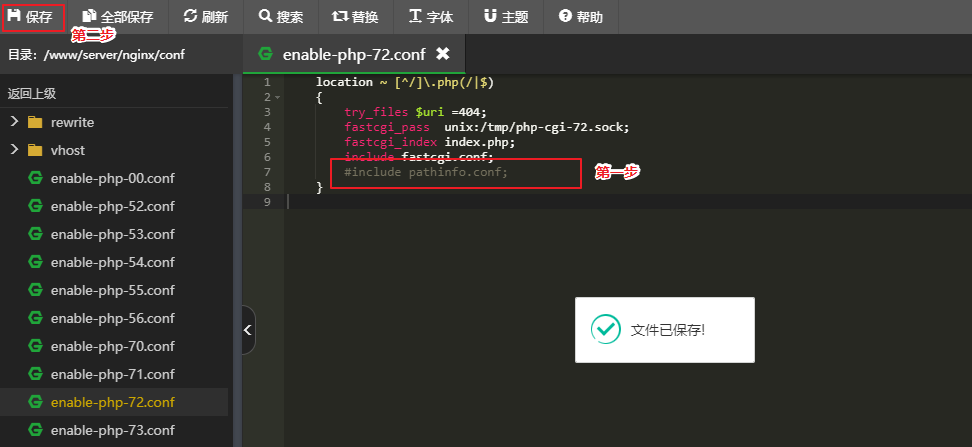Select enable-php-72.conf in file list
Image resolution: width=972 pixels, height=447 pixels.
[x=113, y=402]
